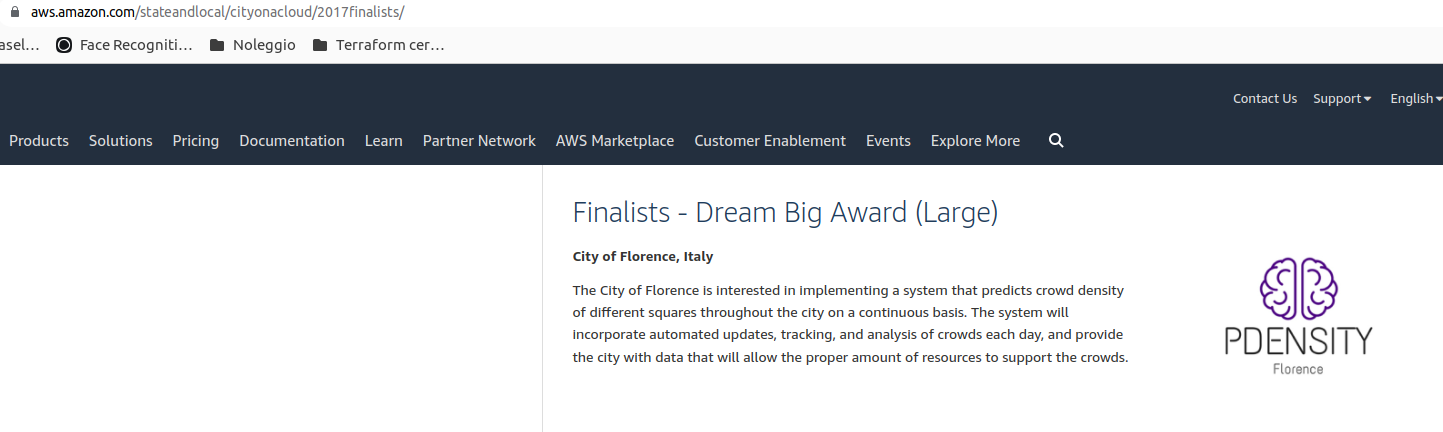Screen dimensions: 1443x432
Task: Click the magnifying glass search icon
Action: [x=1056, y=141]
